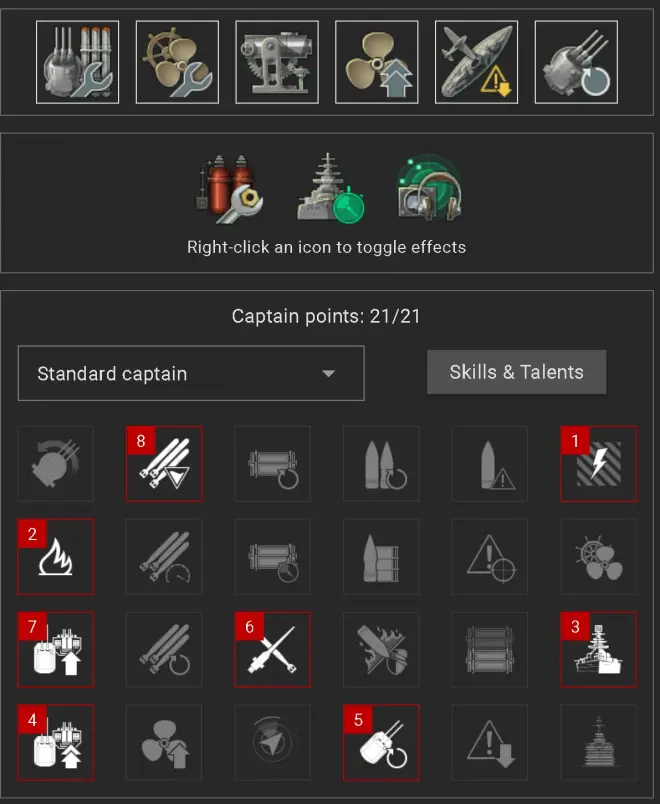
Task: Click the aircraft concealment warning upgrade icon
Action: click(x=476, y=62)
